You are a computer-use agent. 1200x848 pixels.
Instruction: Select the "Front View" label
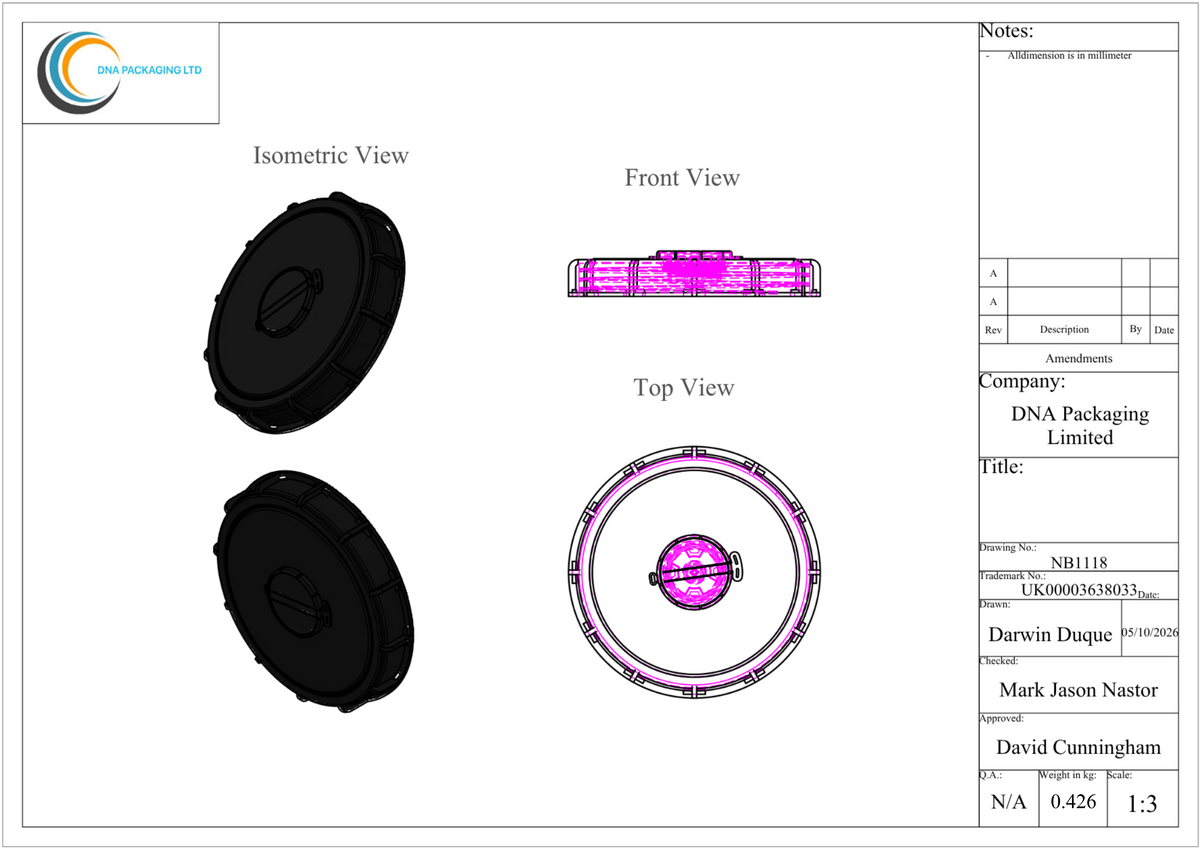[x=682, y=178]
